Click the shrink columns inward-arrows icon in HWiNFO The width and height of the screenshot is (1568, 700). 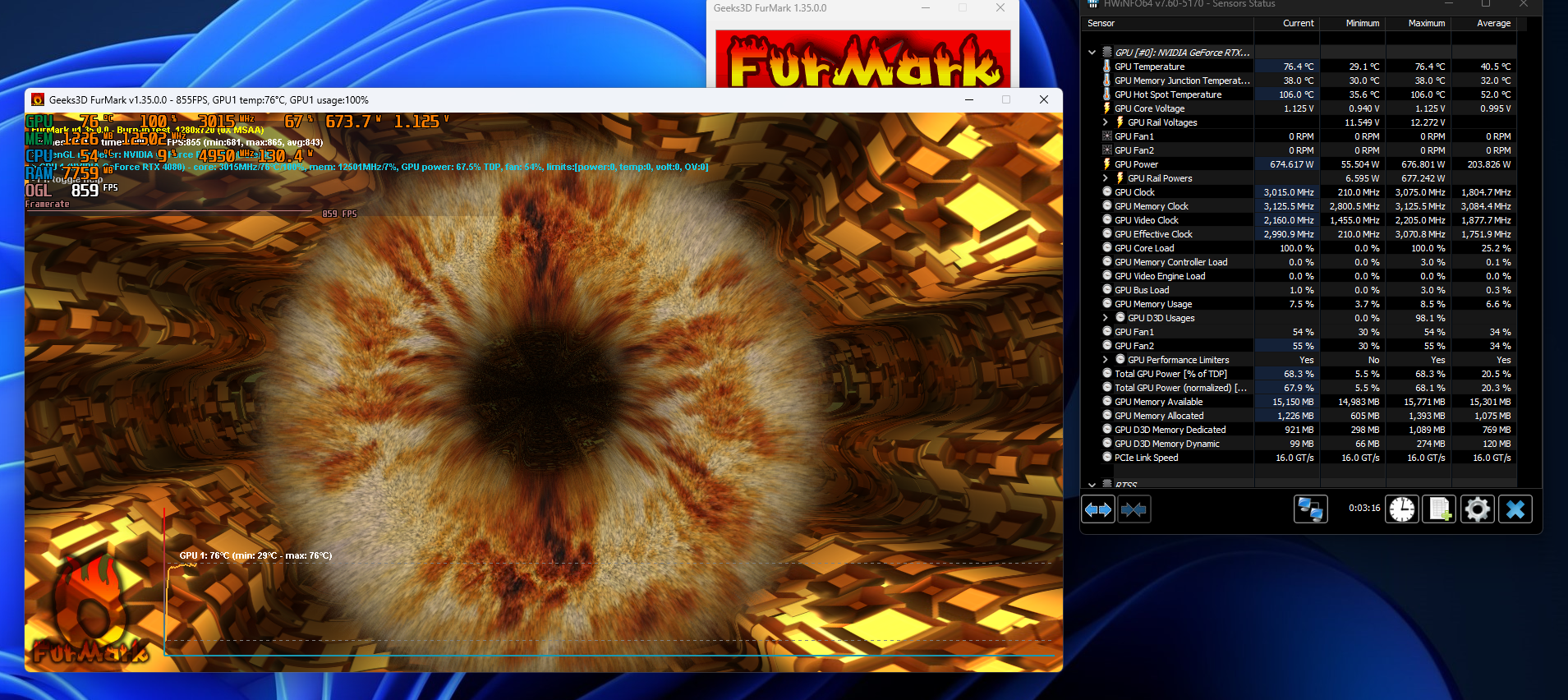[1133, 510]
